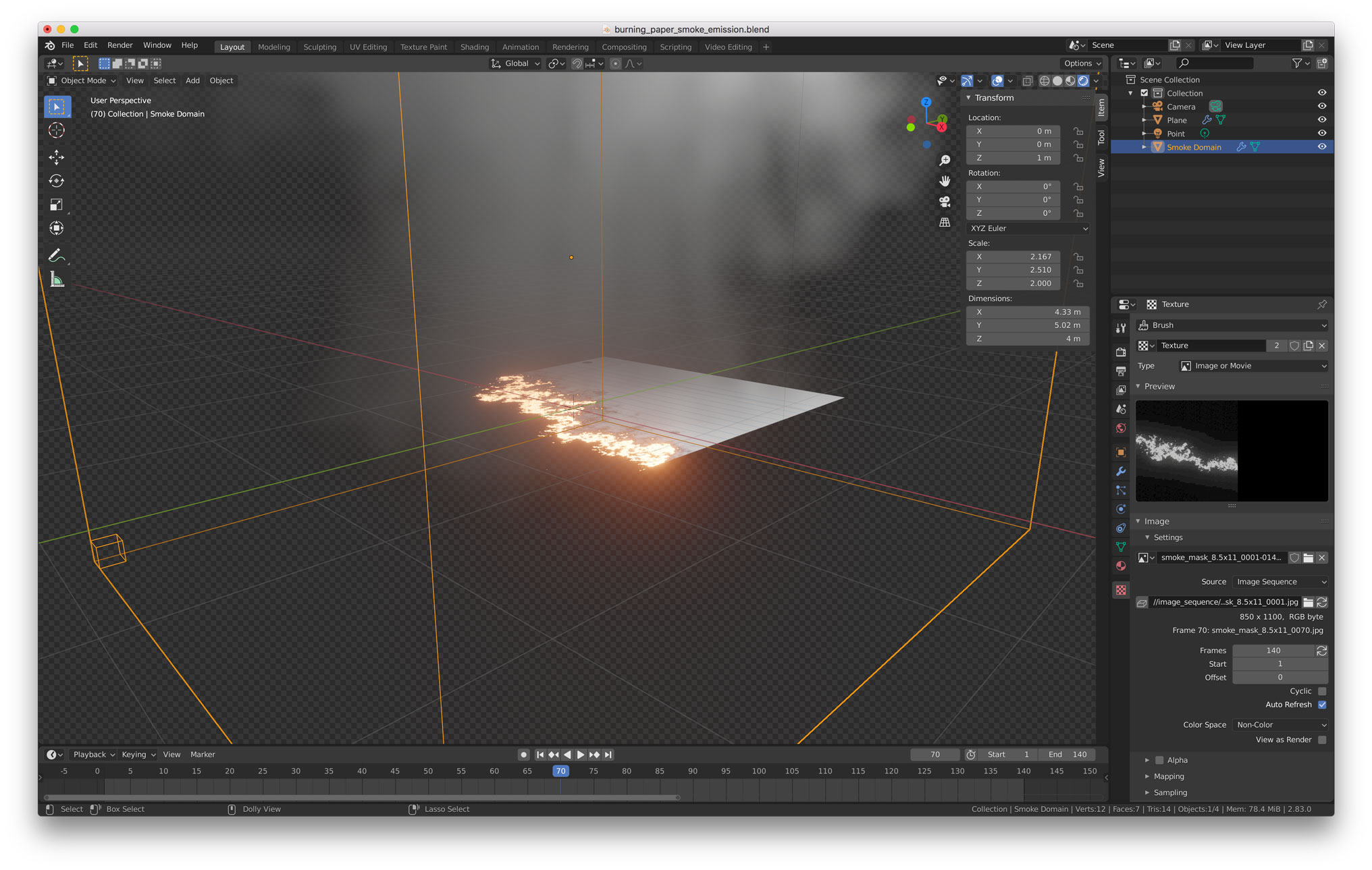Switch to the Compositing workspace tab

pos(624,47)
